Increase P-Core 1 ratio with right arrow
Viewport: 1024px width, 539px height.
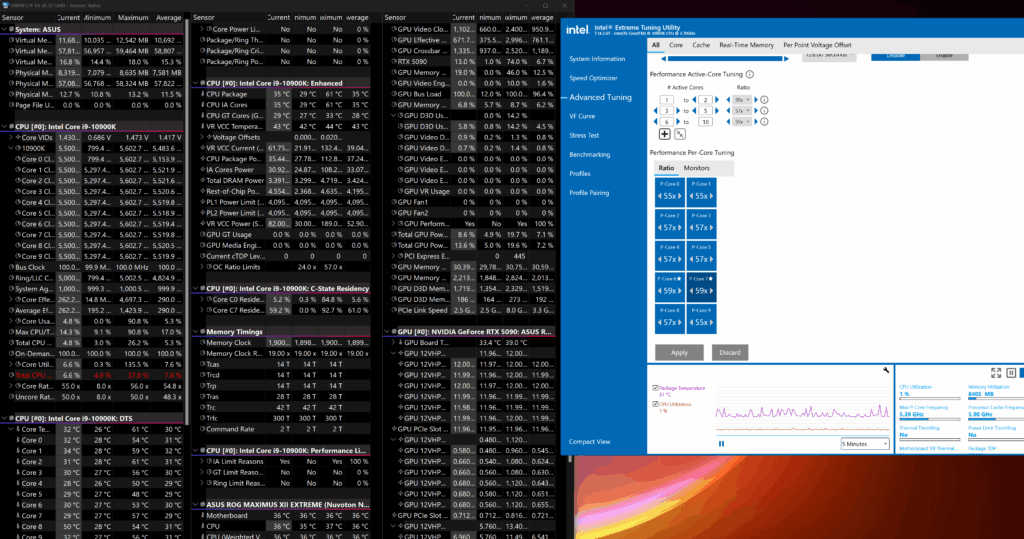click(711, 196)
